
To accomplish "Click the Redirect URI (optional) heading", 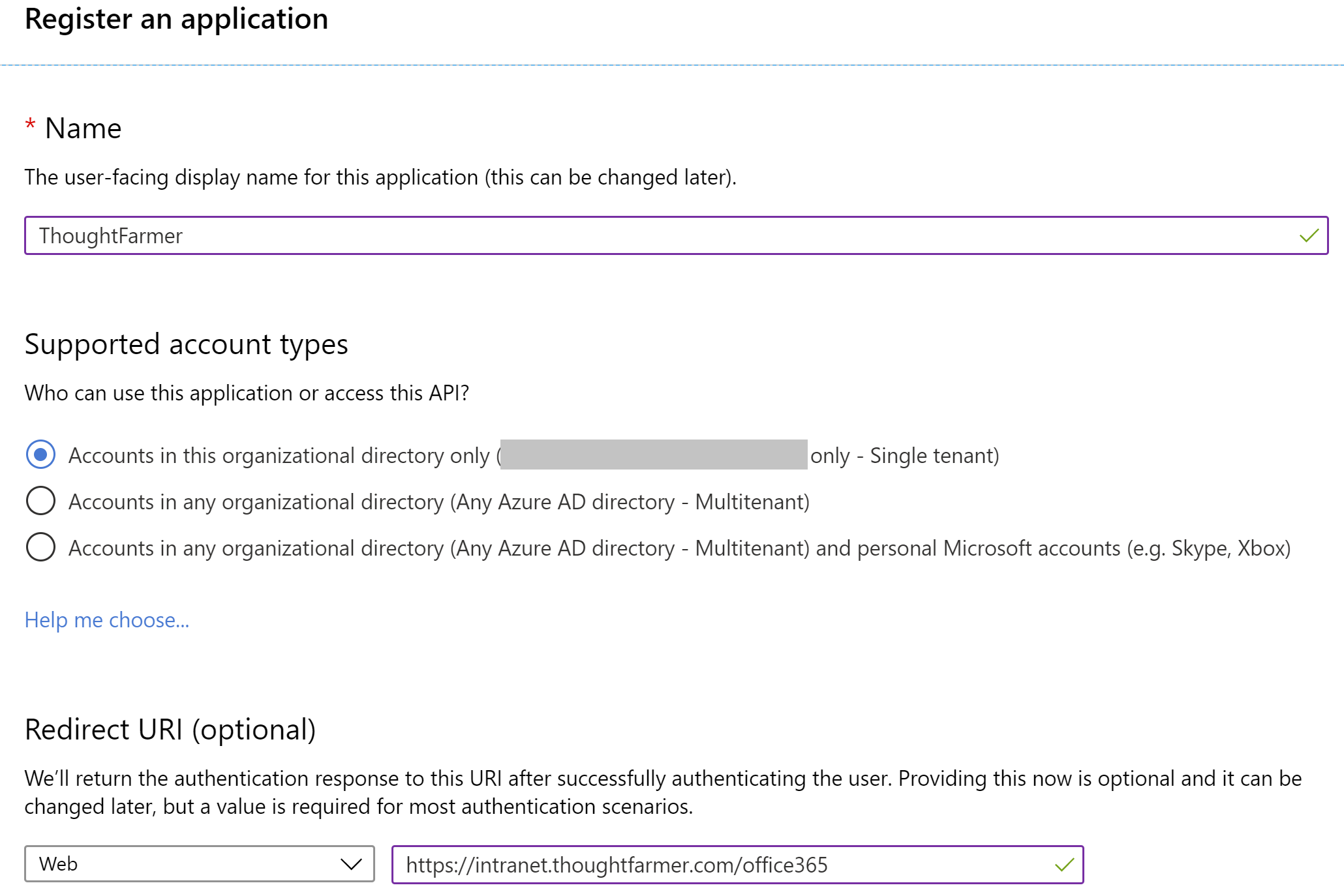I will [x=170, y=730].
